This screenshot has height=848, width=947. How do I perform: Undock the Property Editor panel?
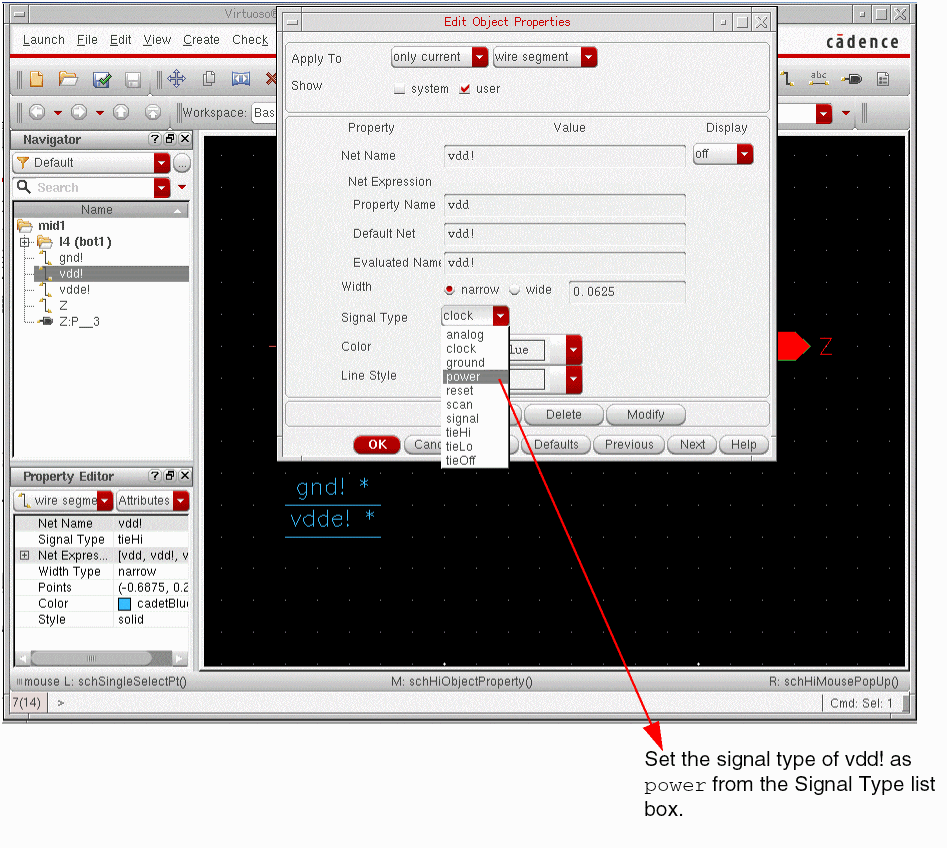pos(170,476)
